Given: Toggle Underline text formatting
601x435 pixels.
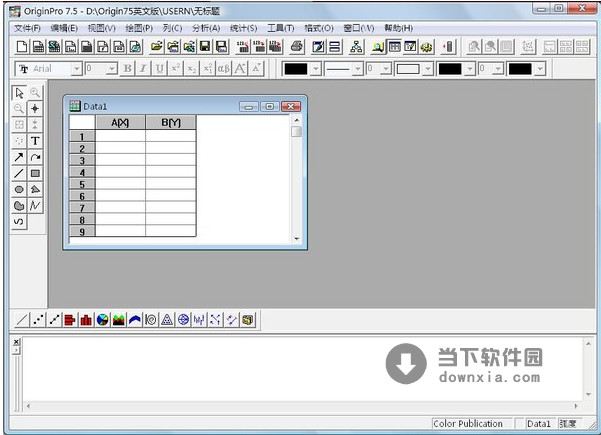Looking at the screenshot, I should click(x=159, y=69).
